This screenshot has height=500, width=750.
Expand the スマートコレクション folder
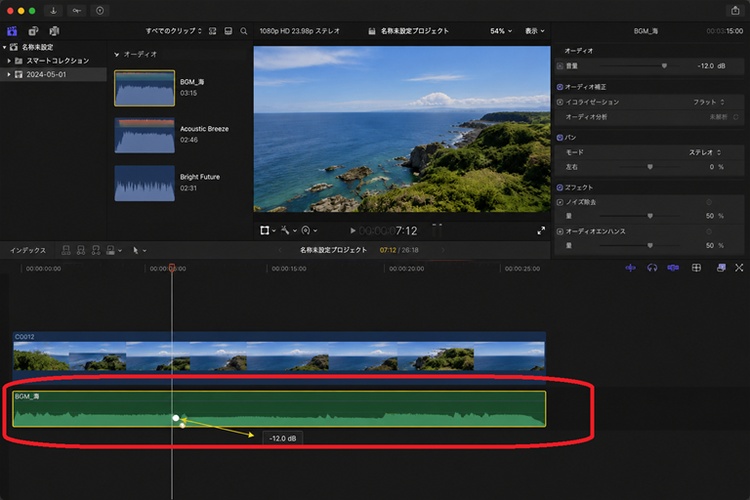(x=9, y=61)
